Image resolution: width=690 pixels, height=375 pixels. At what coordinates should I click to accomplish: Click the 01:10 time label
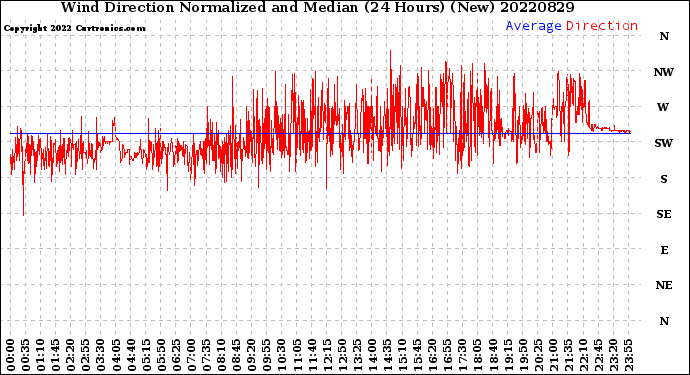coord(40,355)
